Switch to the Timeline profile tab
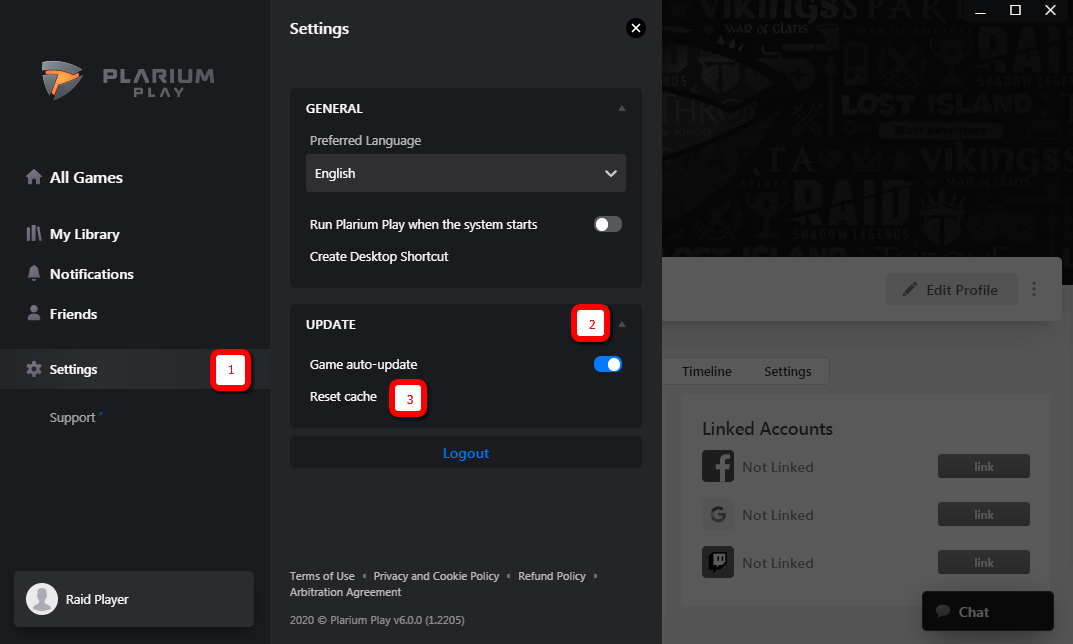The width and height of the screenshot is (1073, 644). click(706, 371)
